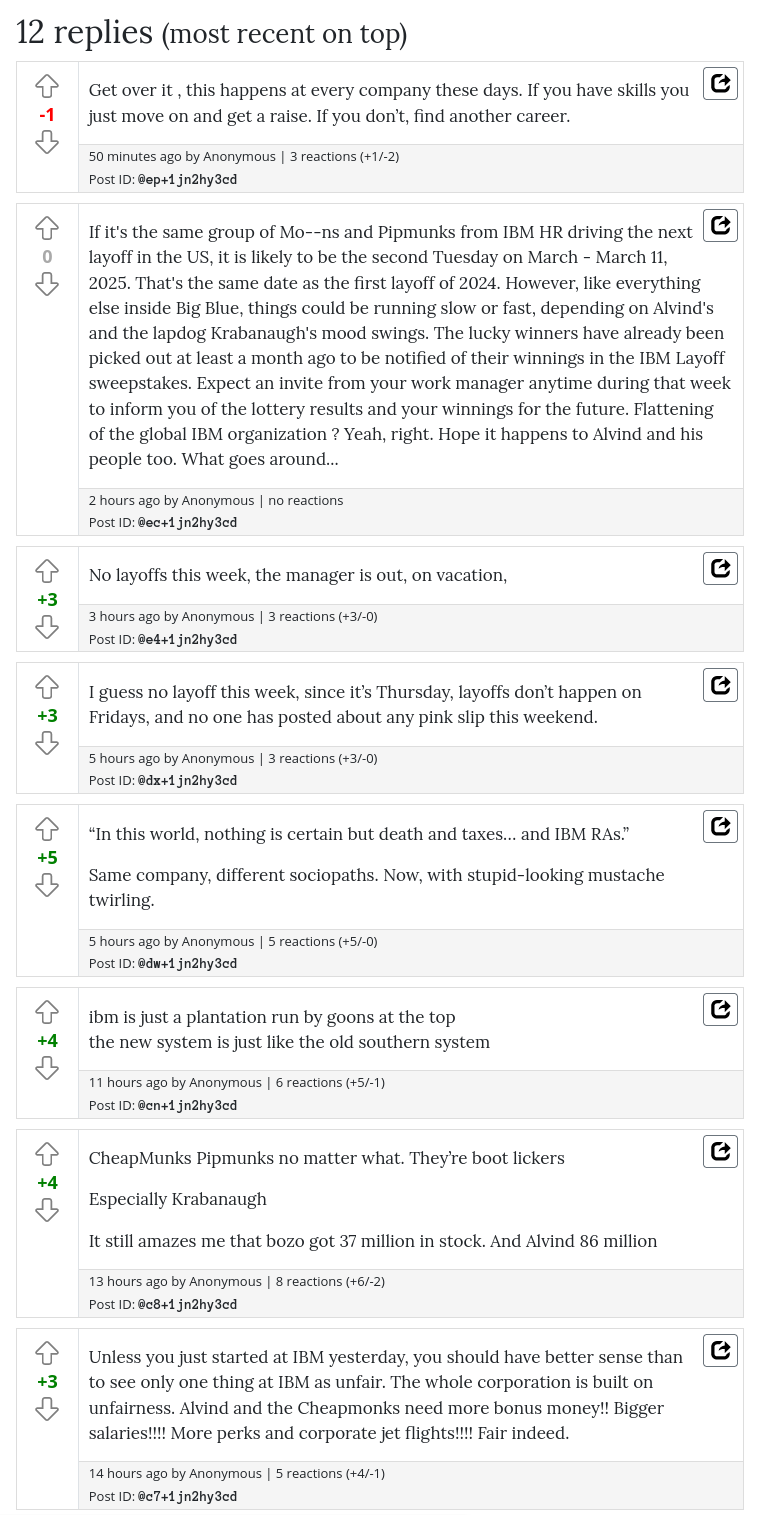Downvote the 'Get over it' reply
Image resolution: width=775 pixels, height=1515 pixels.
tap(47, 143)
